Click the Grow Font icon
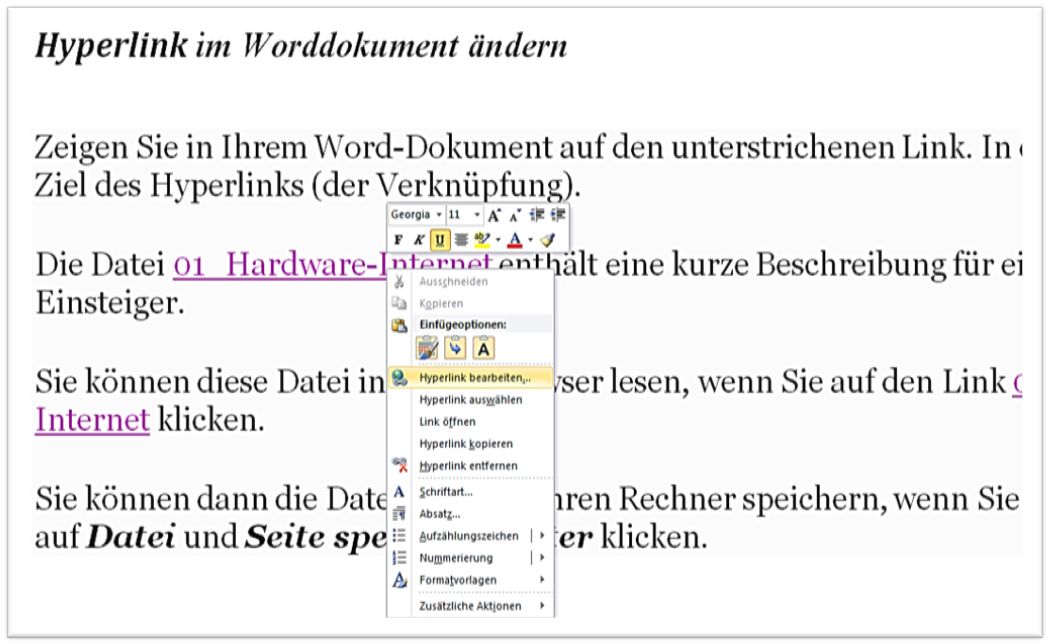1049x644 pixels. tap(494, 215)
